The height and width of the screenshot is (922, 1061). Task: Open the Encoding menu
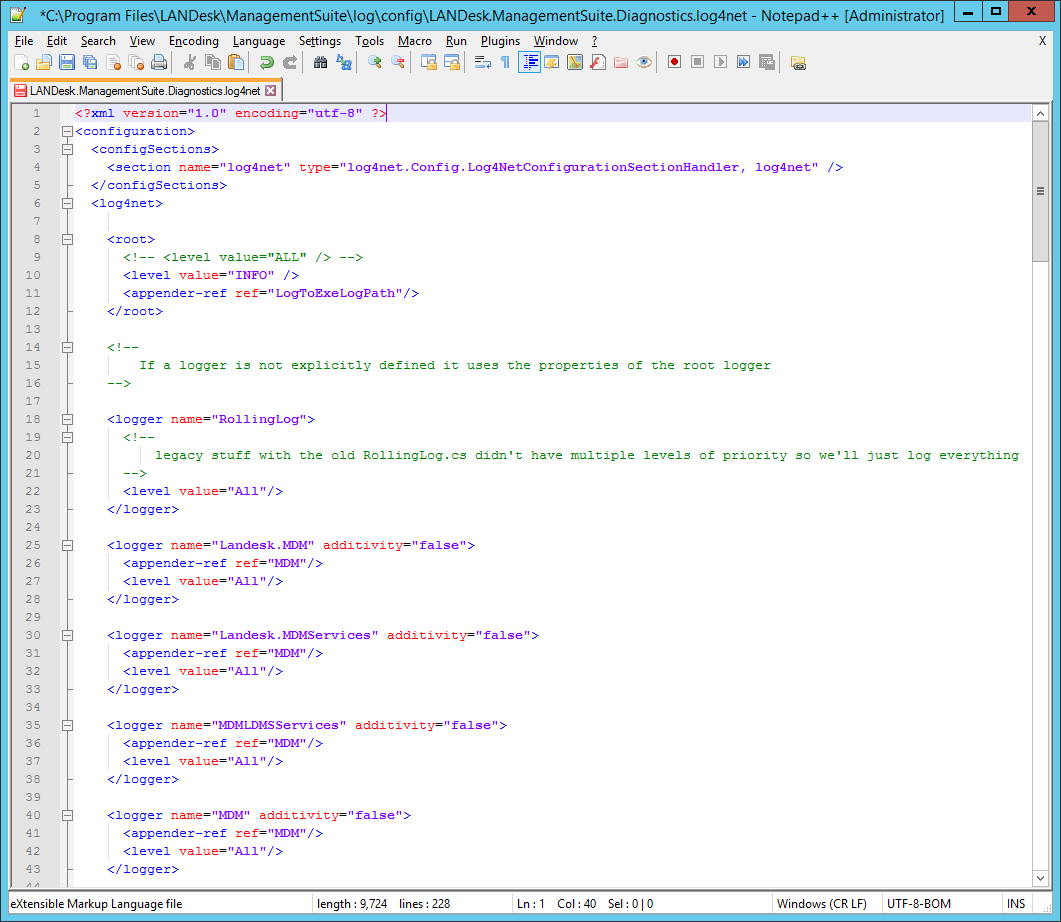click(193, 41)
